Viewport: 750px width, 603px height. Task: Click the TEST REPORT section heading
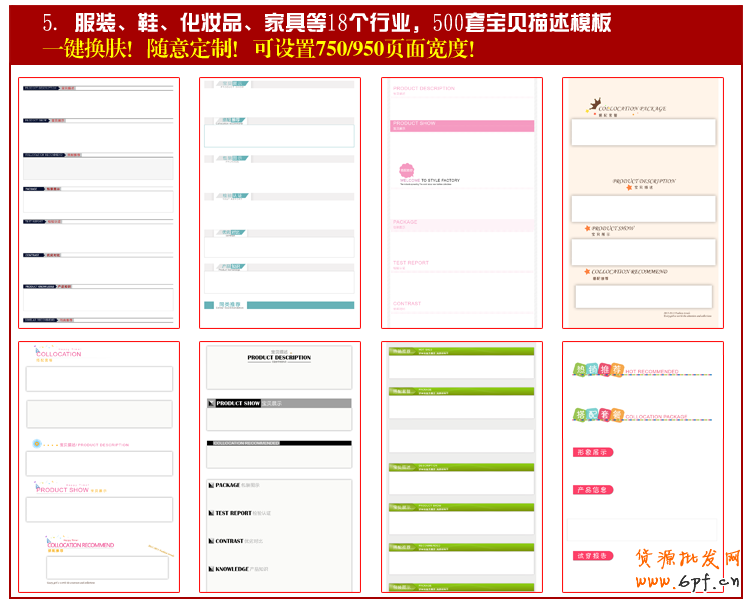(x=232, y=513)
